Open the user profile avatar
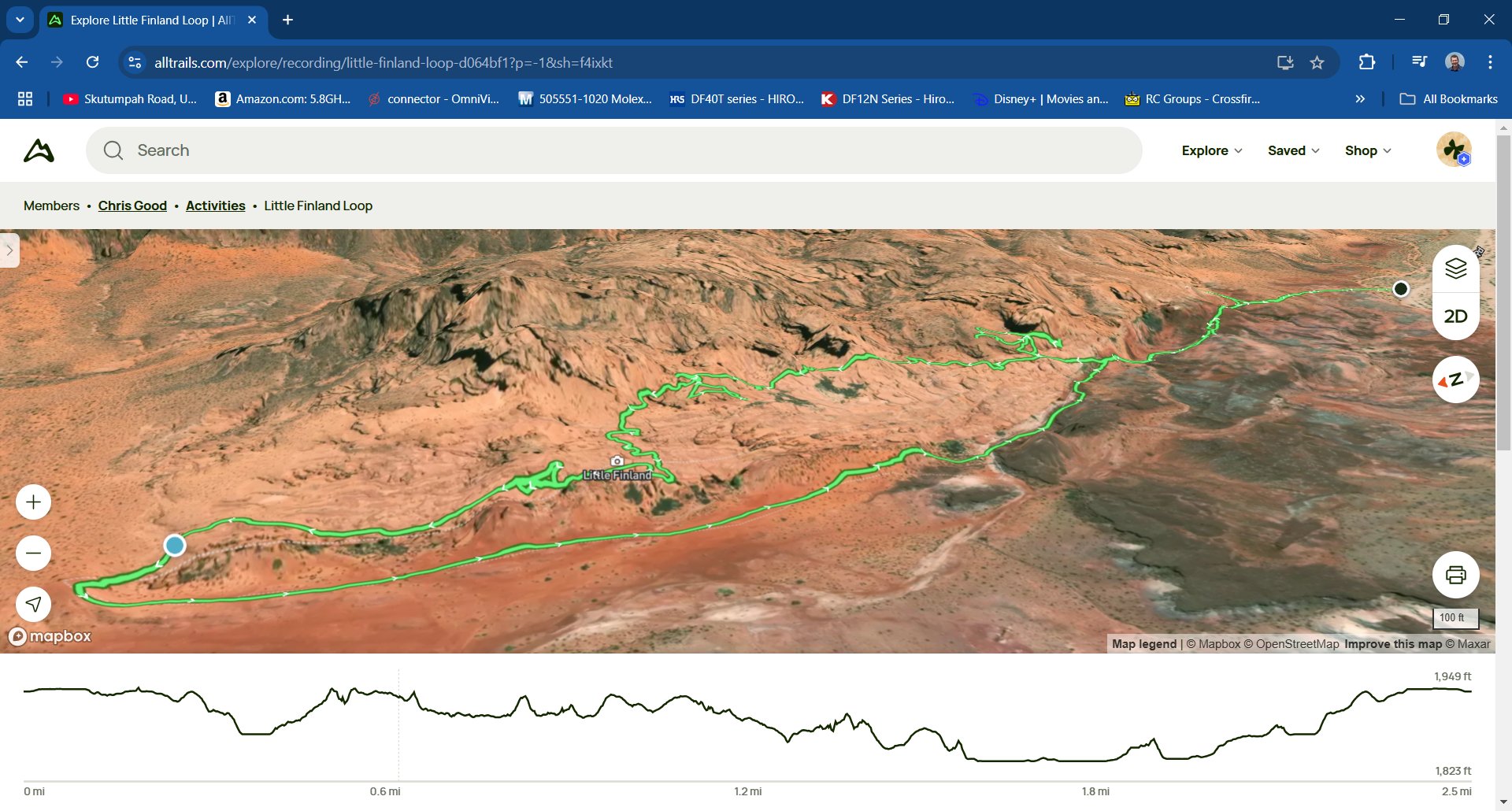 1453,150
